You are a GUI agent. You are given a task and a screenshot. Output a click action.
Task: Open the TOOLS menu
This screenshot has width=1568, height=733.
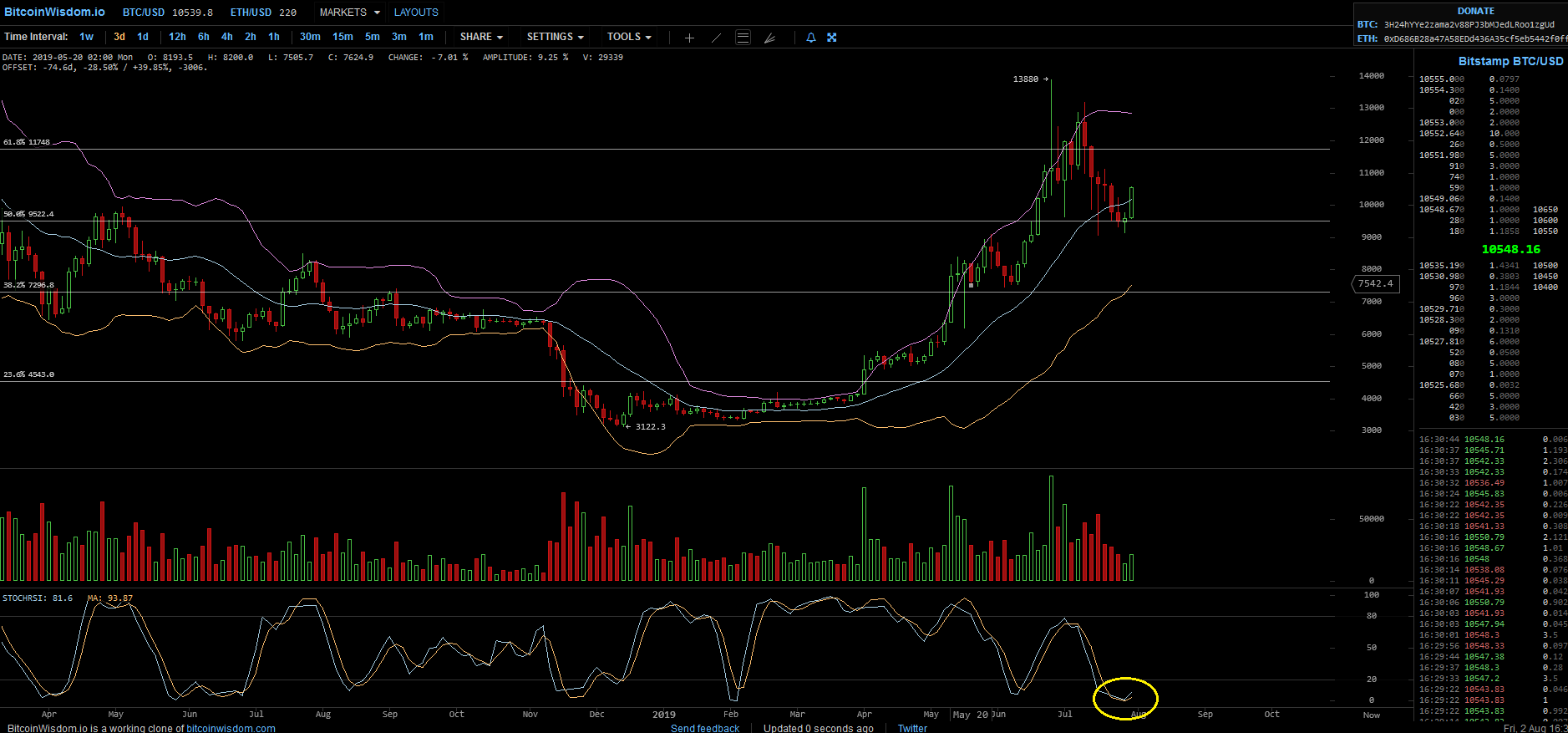628,37
